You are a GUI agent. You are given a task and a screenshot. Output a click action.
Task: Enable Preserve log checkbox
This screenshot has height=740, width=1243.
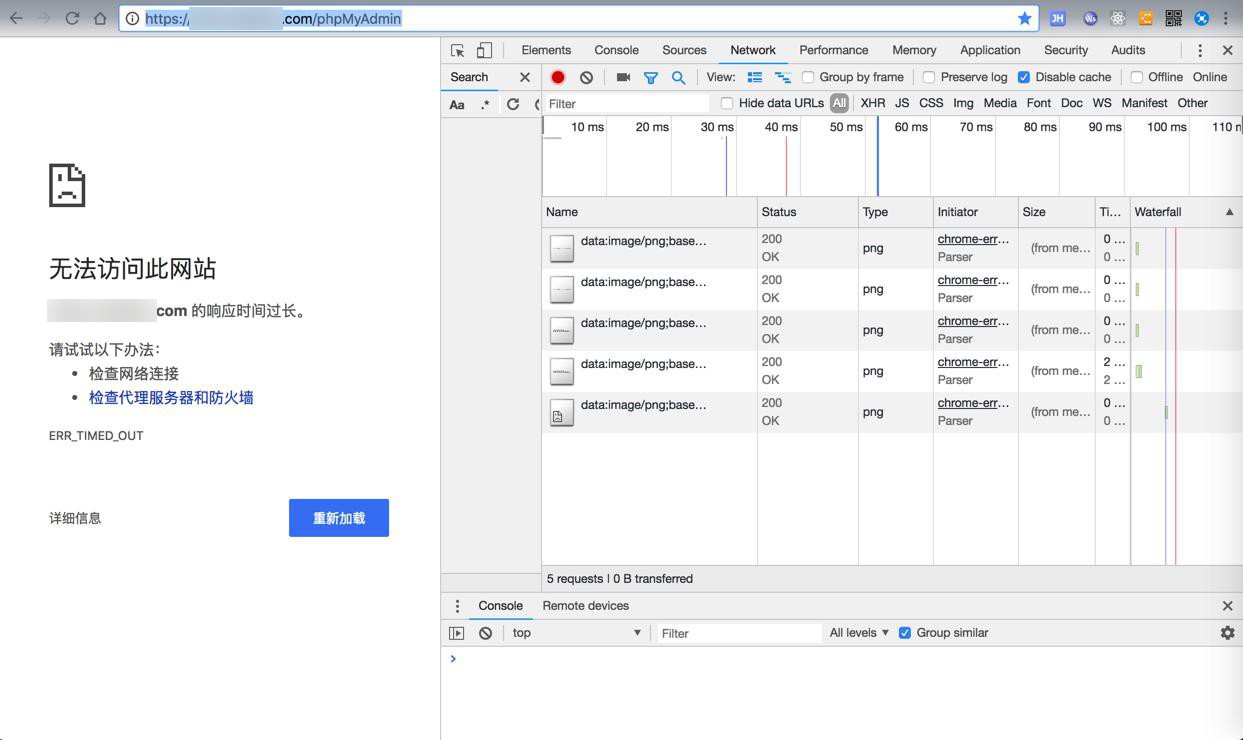pos(929,77)
